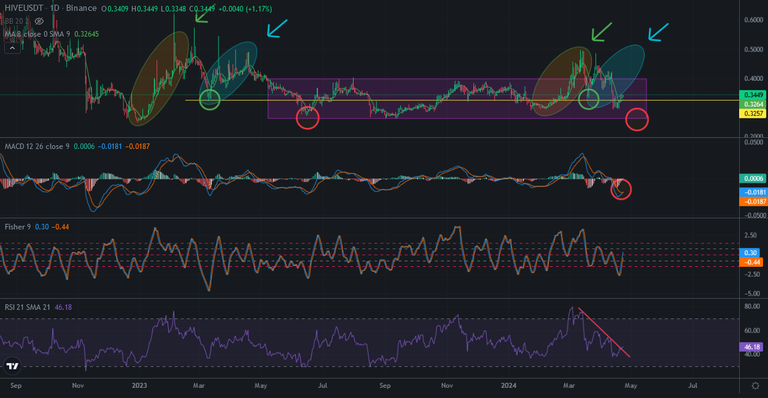Click the 0.3264 moving average price label
The height and width of the screenshot is (398, 768).
[x=753, y=104]
